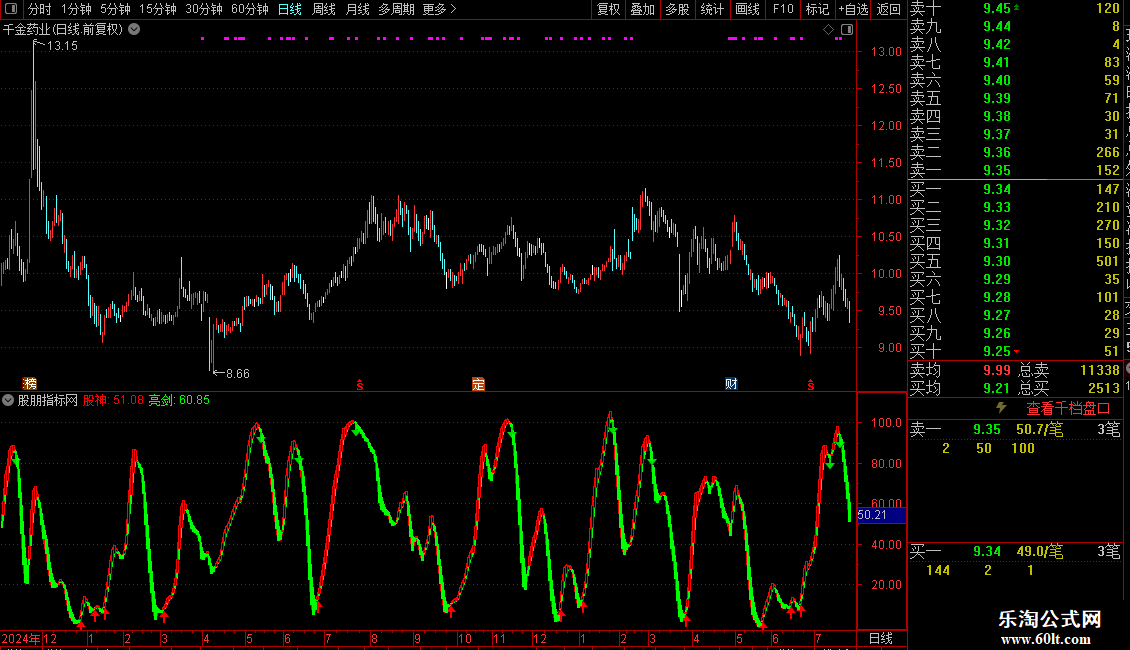This screenshot has height=650, width=1130.
Task: Select 买十 price 9.25
Action: pos(997,352)
